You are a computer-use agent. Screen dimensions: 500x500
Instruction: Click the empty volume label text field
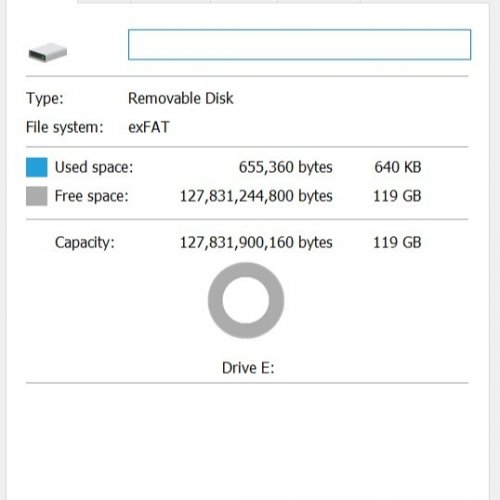pyautogui.click(x=299, y=45)
